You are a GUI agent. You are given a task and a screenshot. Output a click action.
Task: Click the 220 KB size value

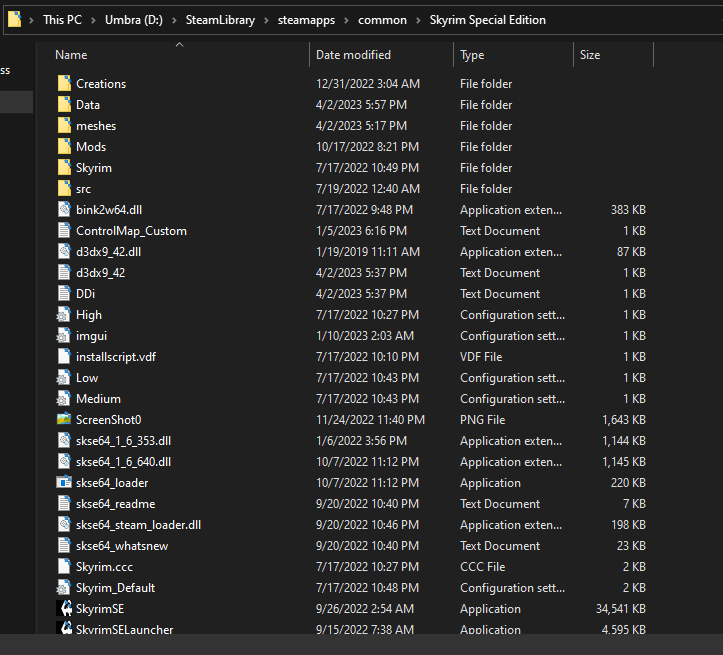(628, 483)
